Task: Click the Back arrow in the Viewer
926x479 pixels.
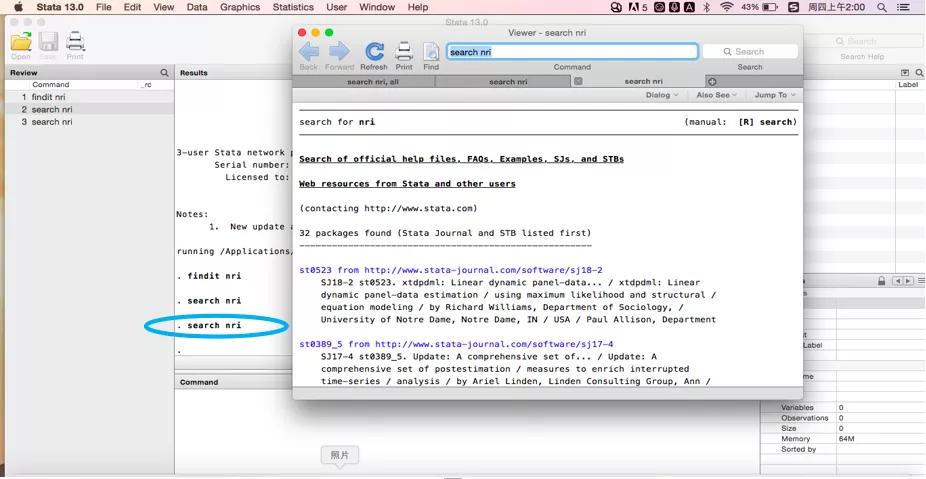Action: pyautogui.click(x=309, y=52)
